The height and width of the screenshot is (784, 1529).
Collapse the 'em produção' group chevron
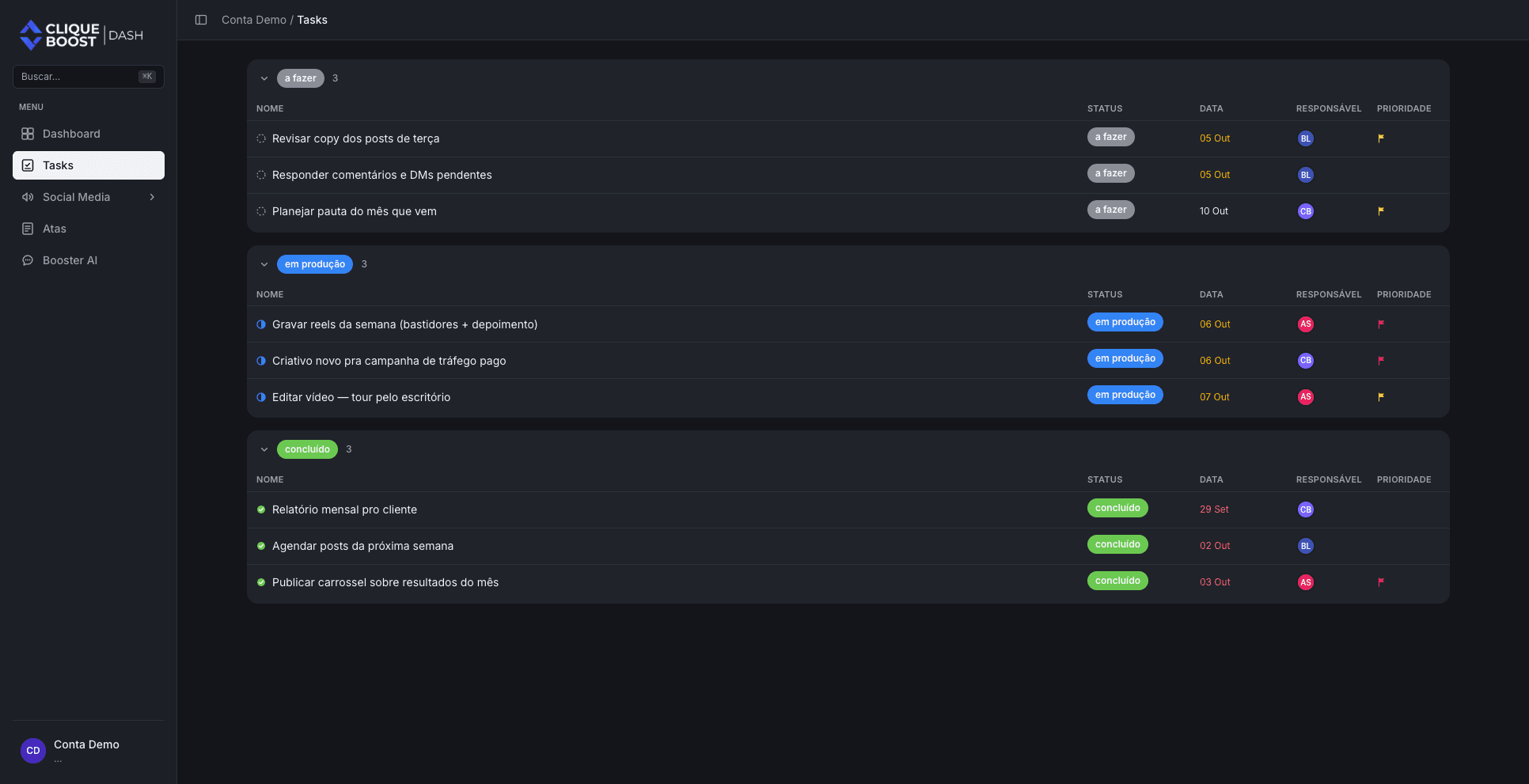pos(264,264)
